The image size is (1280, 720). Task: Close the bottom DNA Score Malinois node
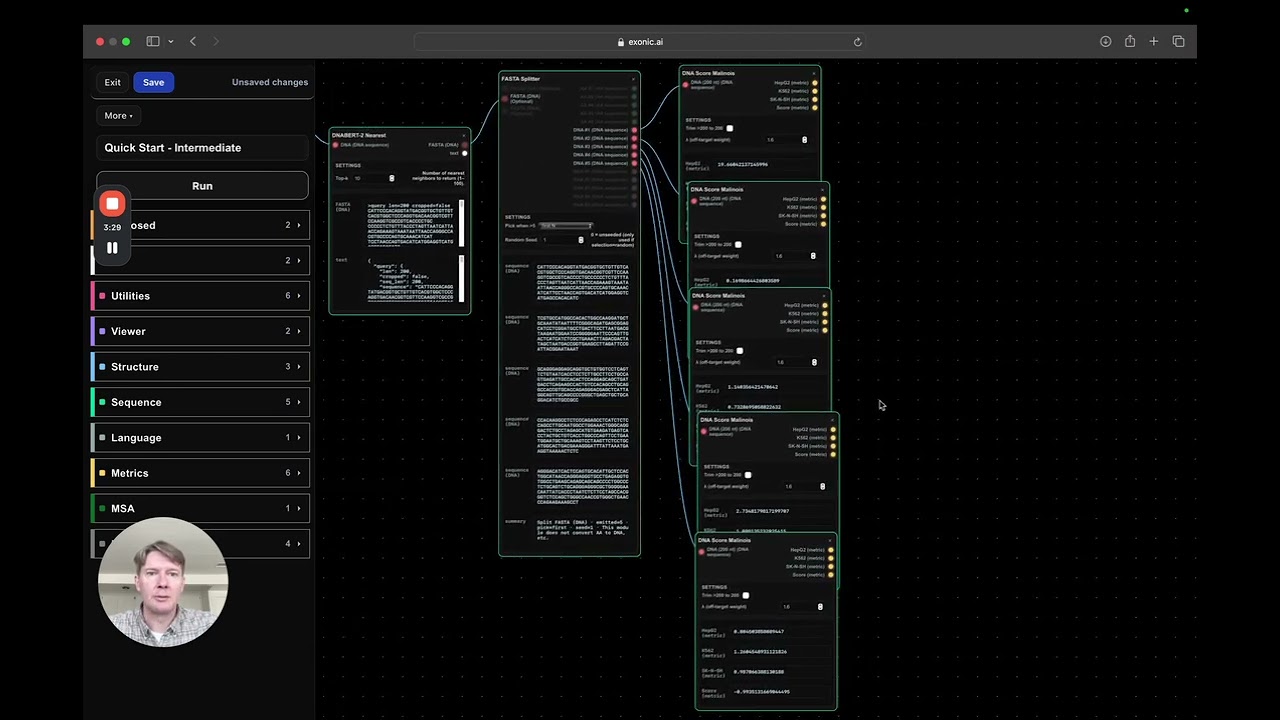click(830, 541)
